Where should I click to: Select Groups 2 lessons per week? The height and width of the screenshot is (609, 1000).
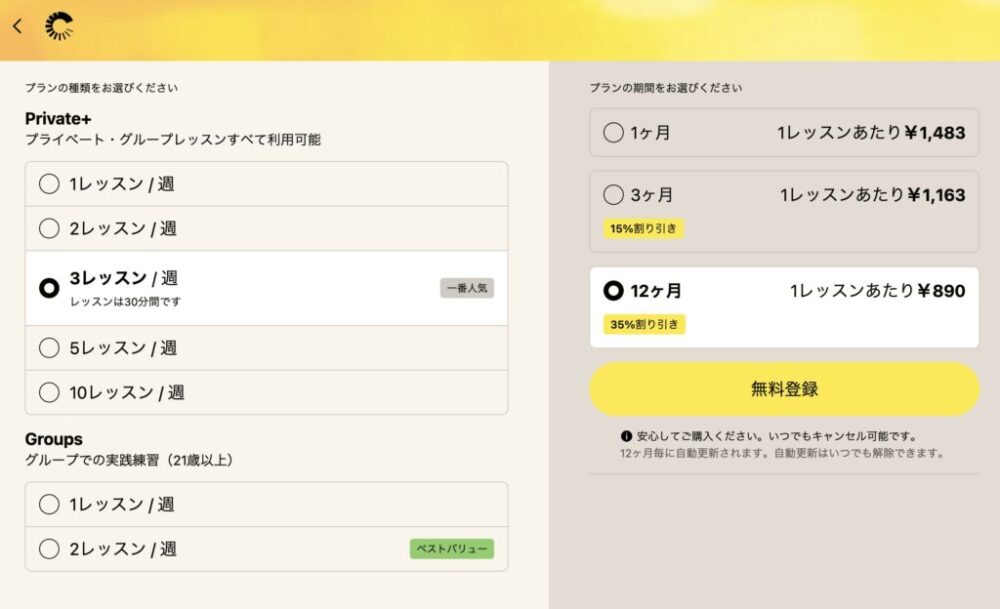click(x=49, y=548)
